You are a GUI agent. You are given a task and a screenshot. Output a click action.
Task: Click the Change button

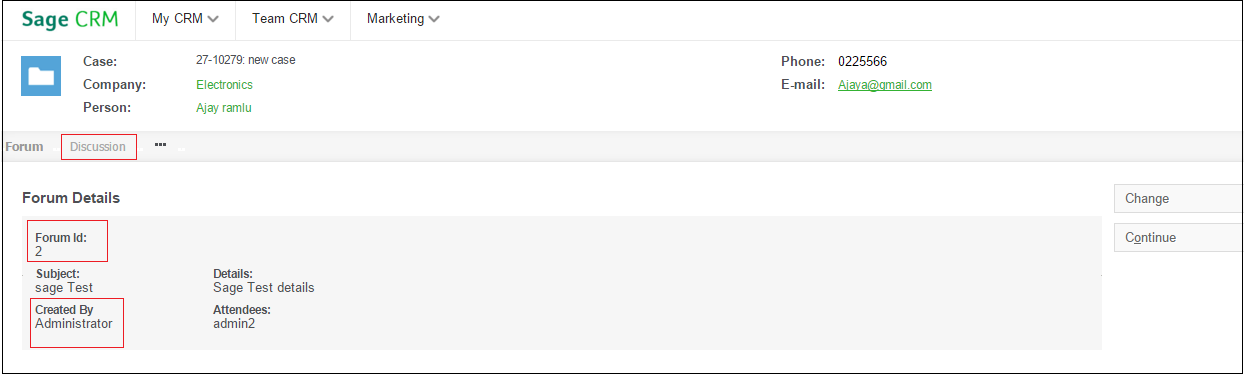pos(1177,198)
